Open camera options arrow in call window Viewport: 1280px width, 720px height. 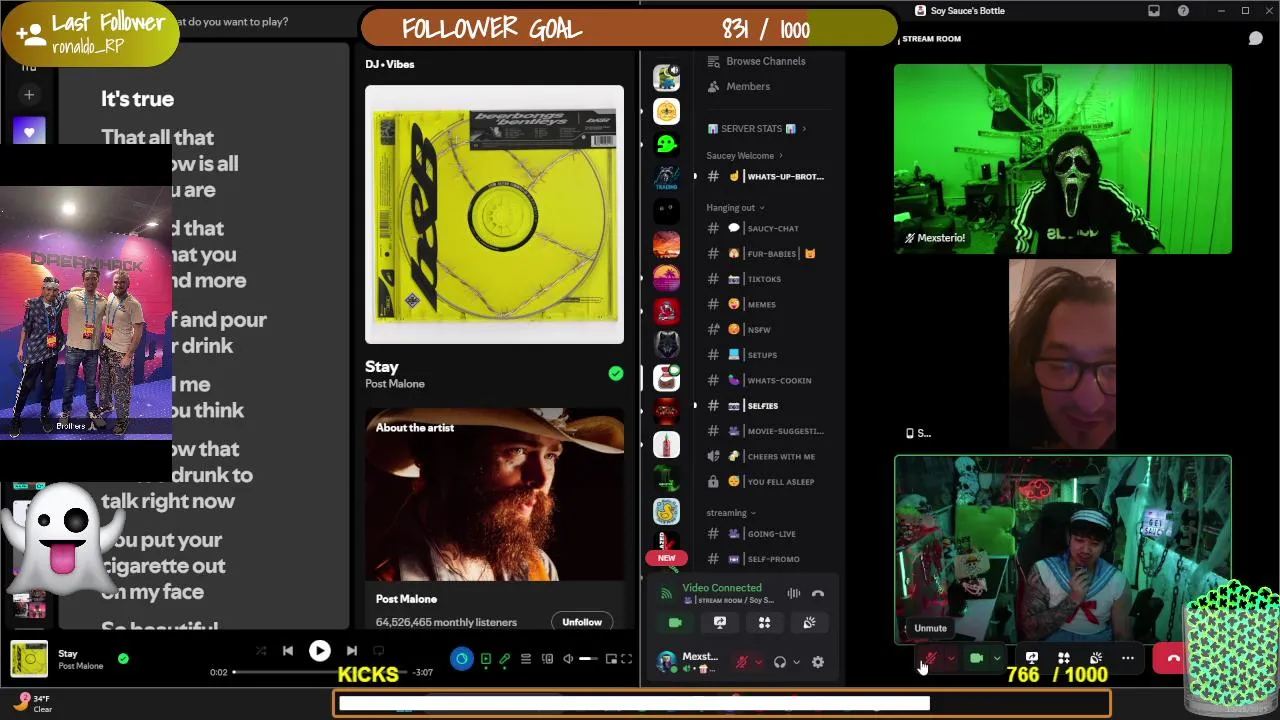996,658
